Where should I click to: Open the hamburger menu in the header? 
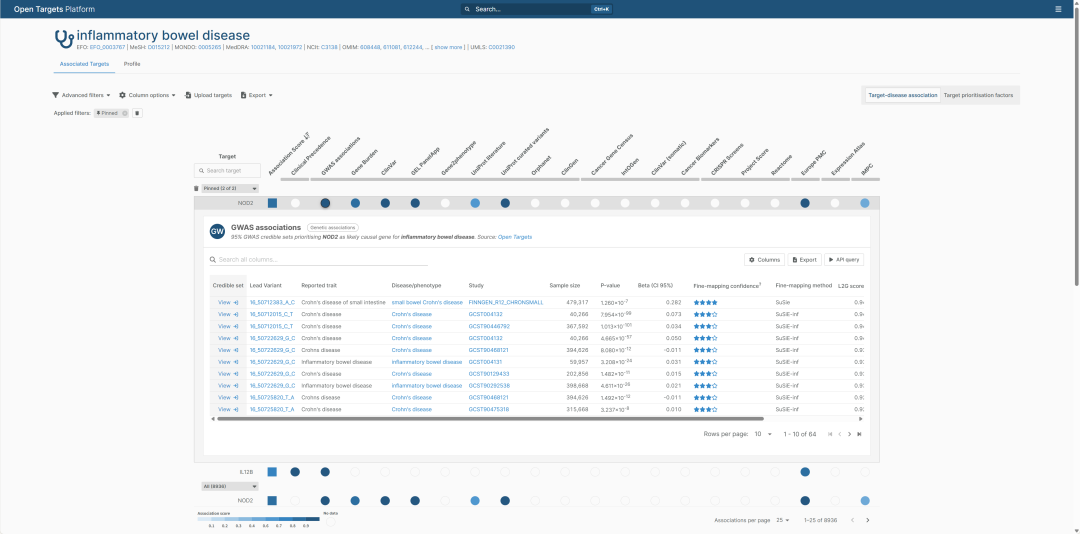tap(1058, 9)
